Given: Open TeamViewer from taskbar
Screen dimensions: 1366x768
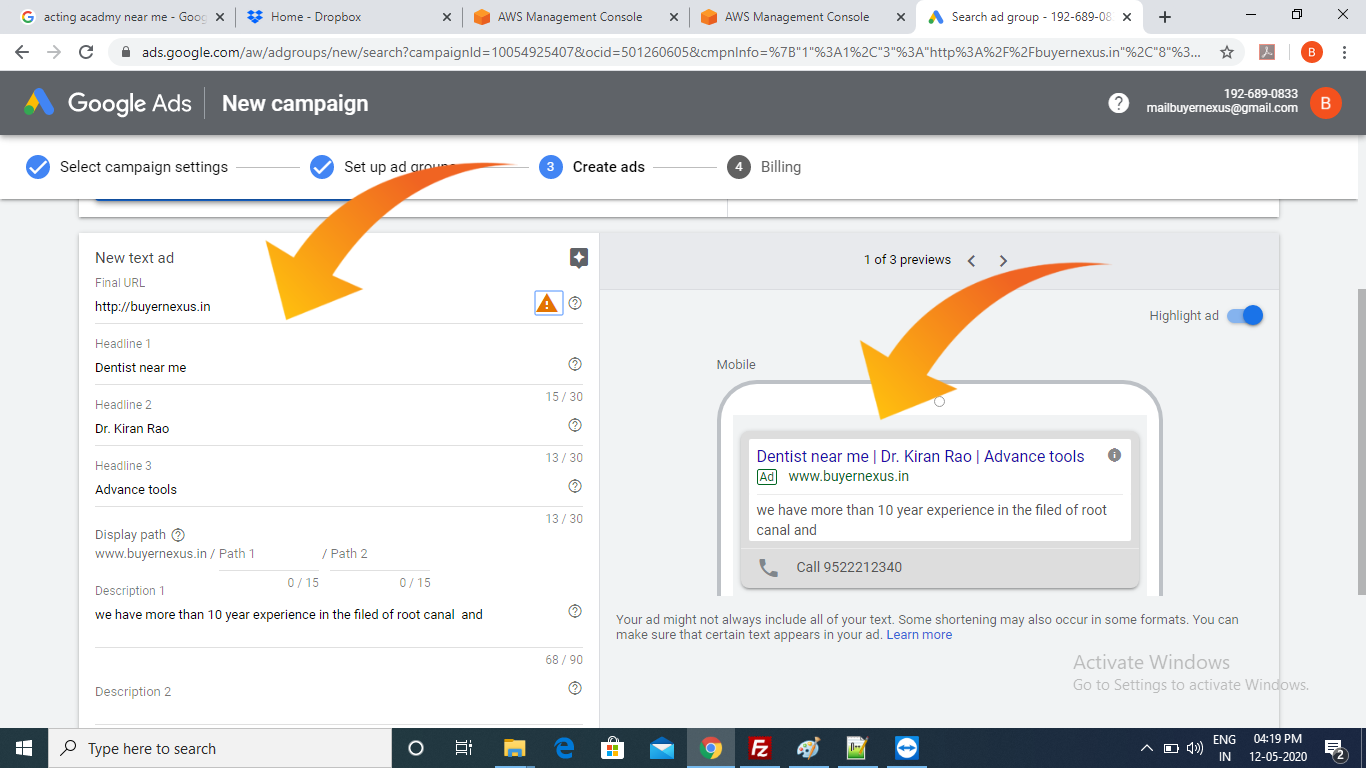Looking at the screenshot, I should [x=906, y=748].
